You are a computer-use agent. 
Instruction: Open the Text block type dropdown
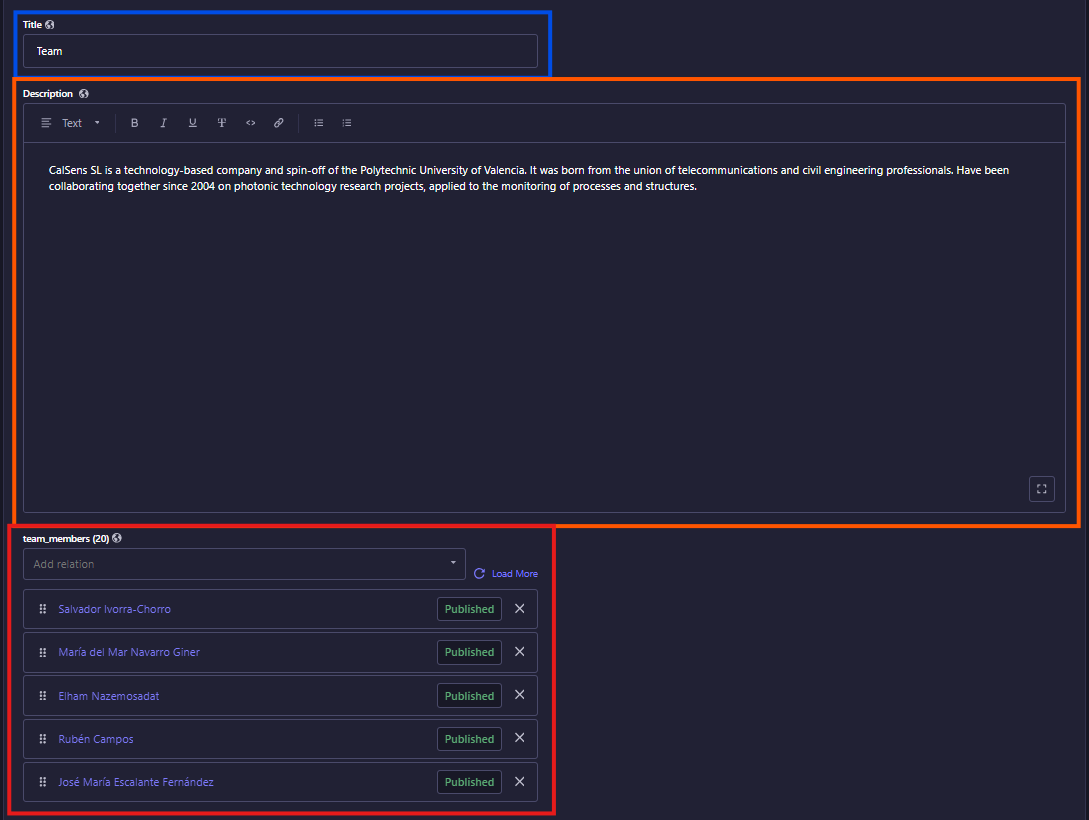[x=71, y=123]
